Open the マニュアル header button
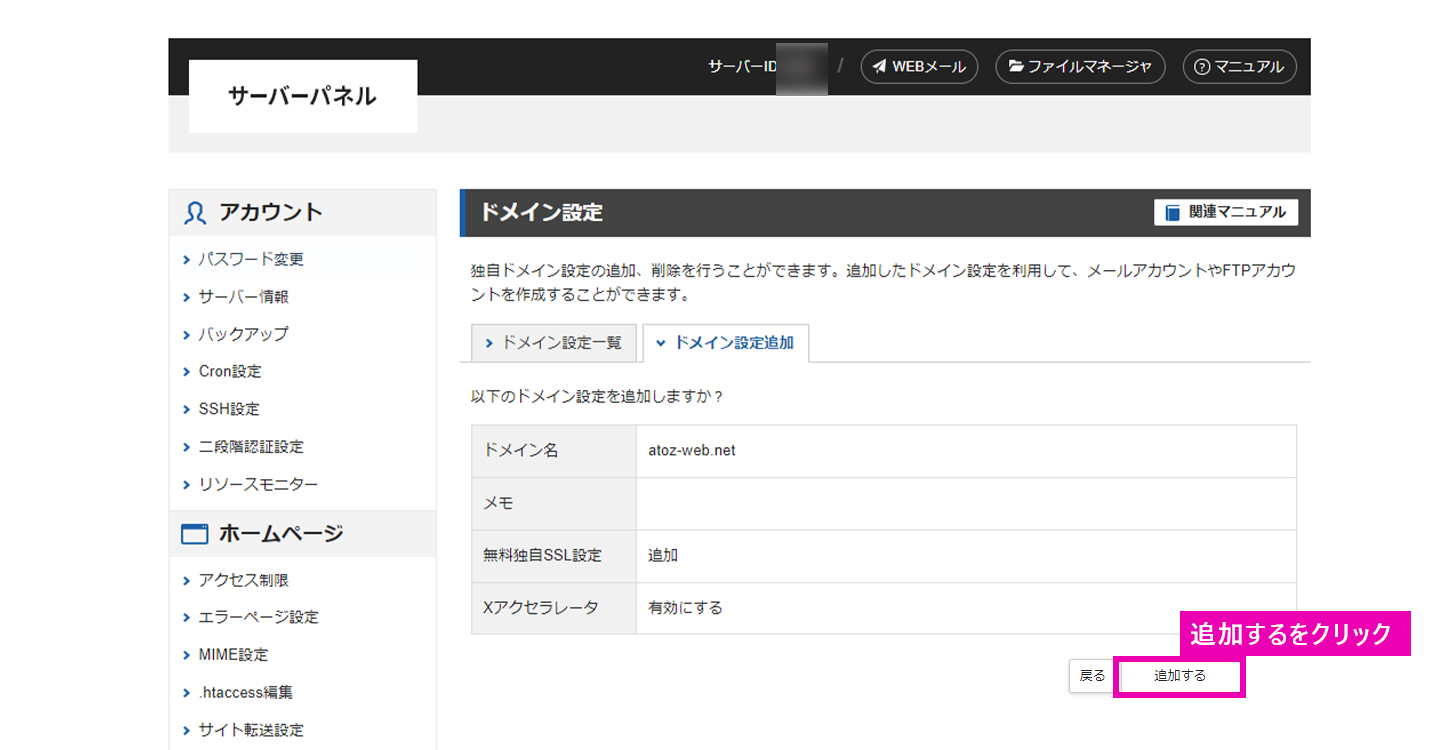This screenshot has height=750, width=1450. pyautogui.click(x=1240, y=67)
